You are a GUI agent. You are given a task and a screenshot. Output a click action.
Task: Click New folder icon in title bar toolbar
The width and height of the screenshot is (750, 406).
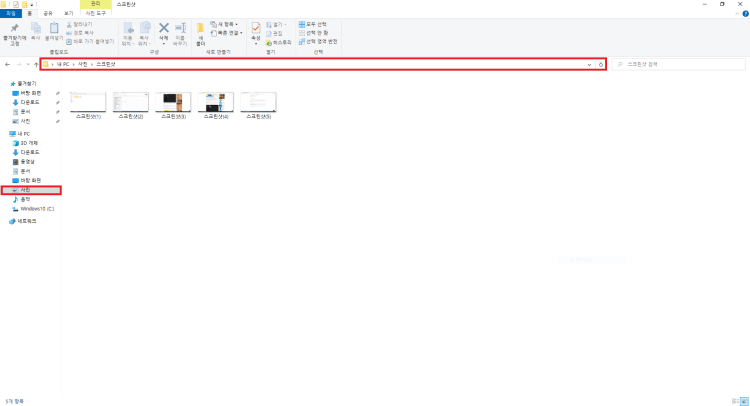pyautogui.click(x=24, y=4)
